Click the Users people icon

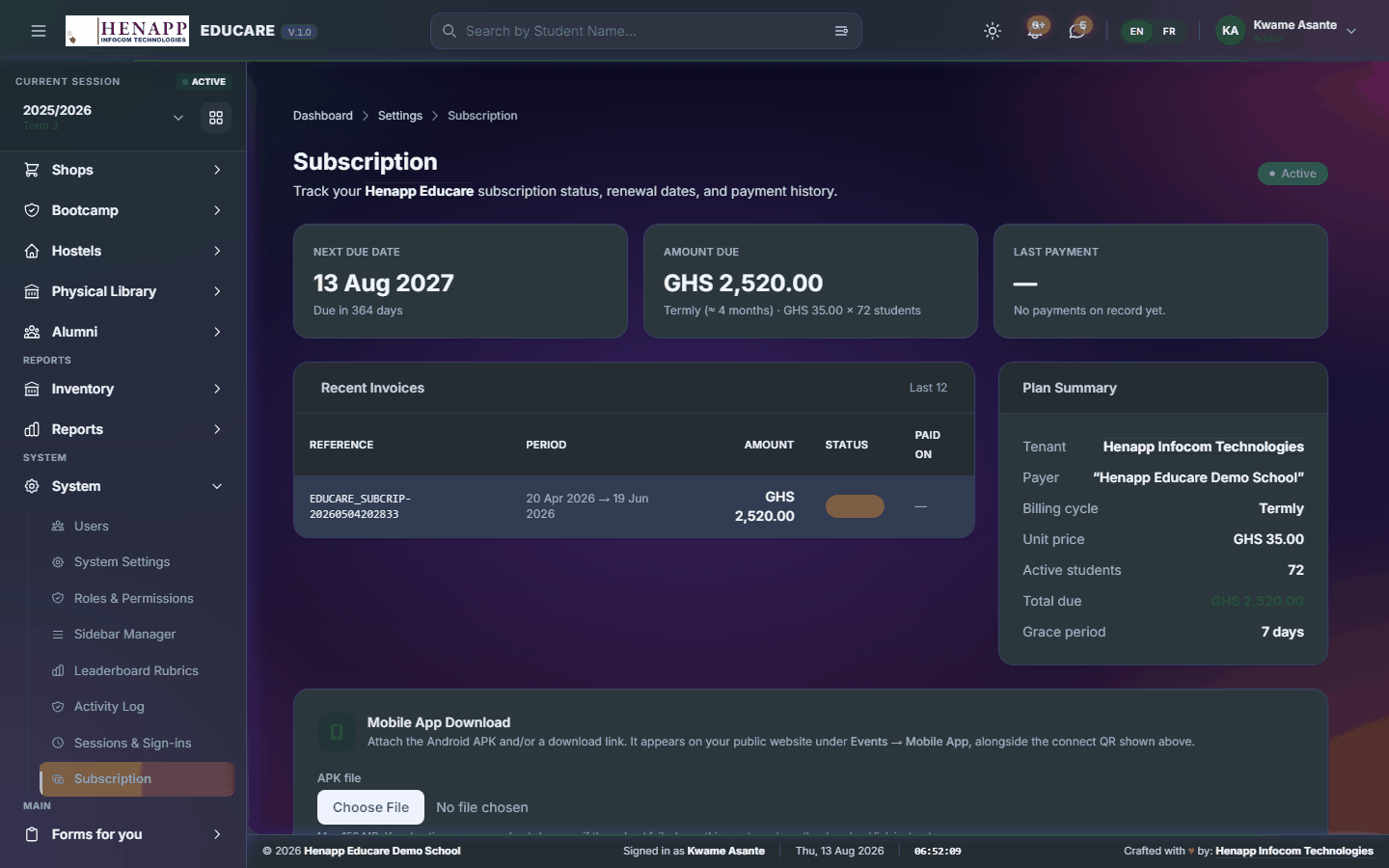58,526
